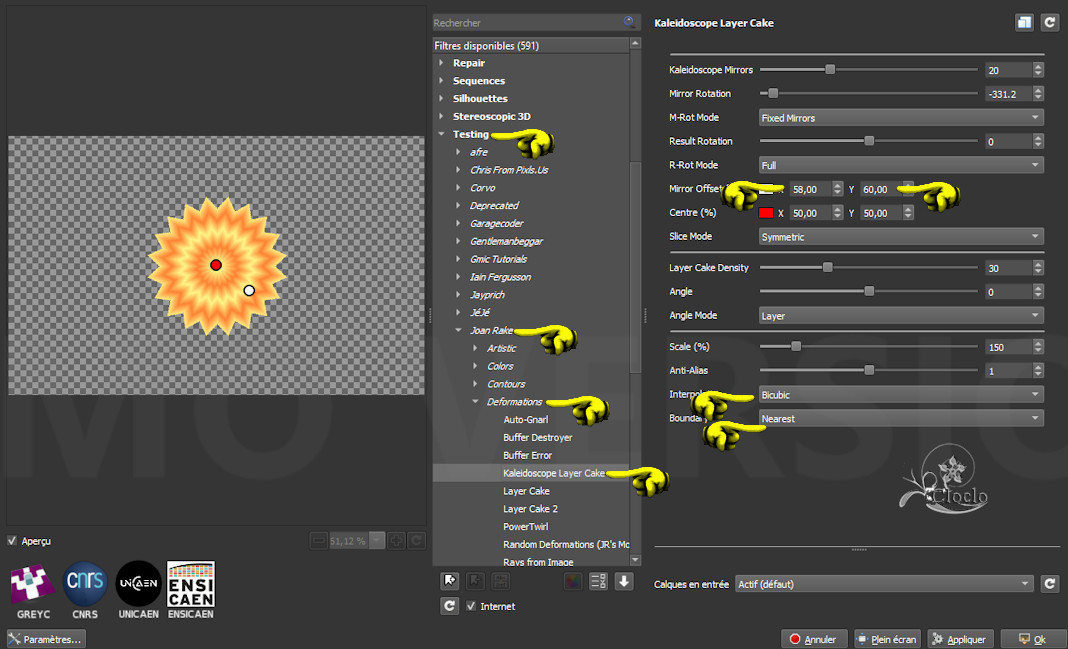Click the update filters refresh icon

[x=450, y=606]
